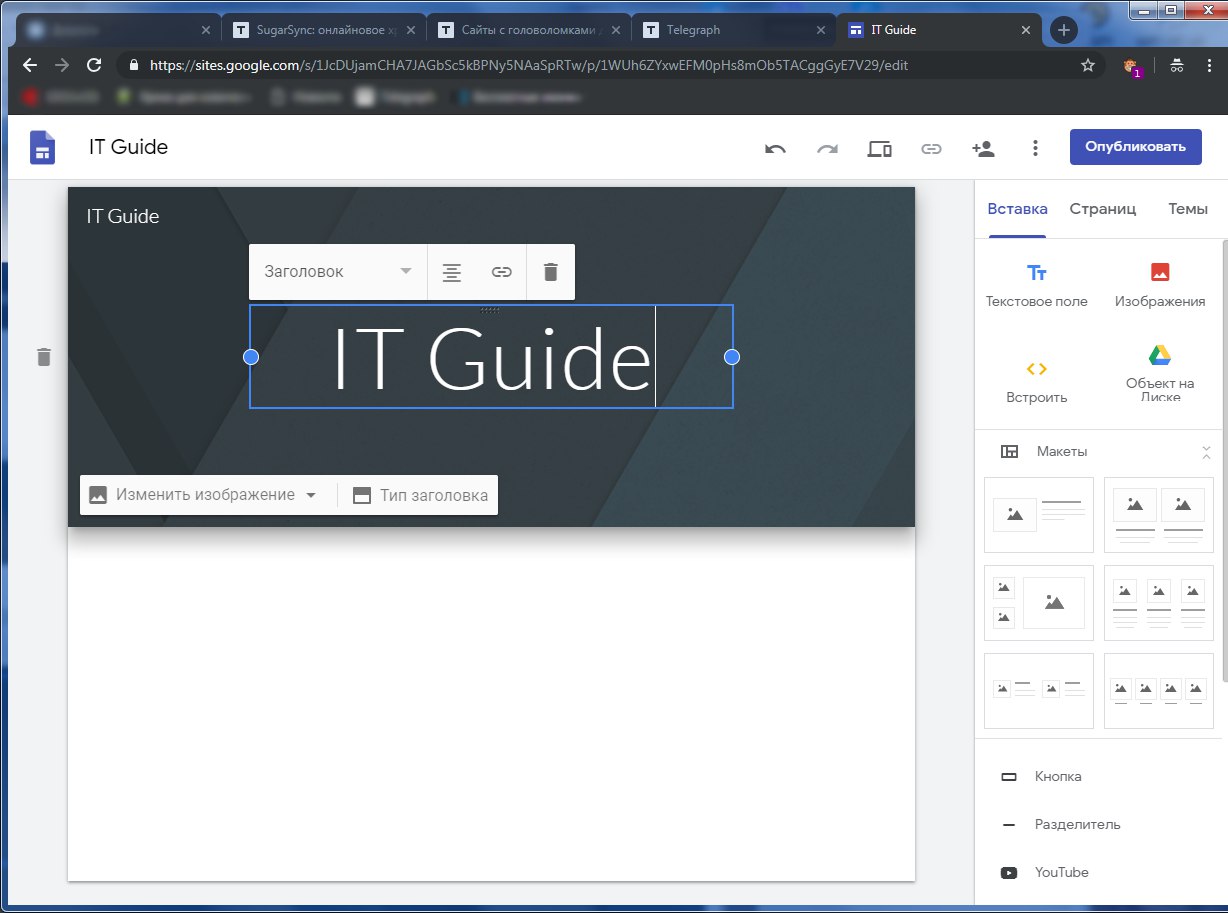Switch to the Сайты с головоломками tab
Image resolution: width=1228 pixels, height=913 pixels.
click(527, 30)
